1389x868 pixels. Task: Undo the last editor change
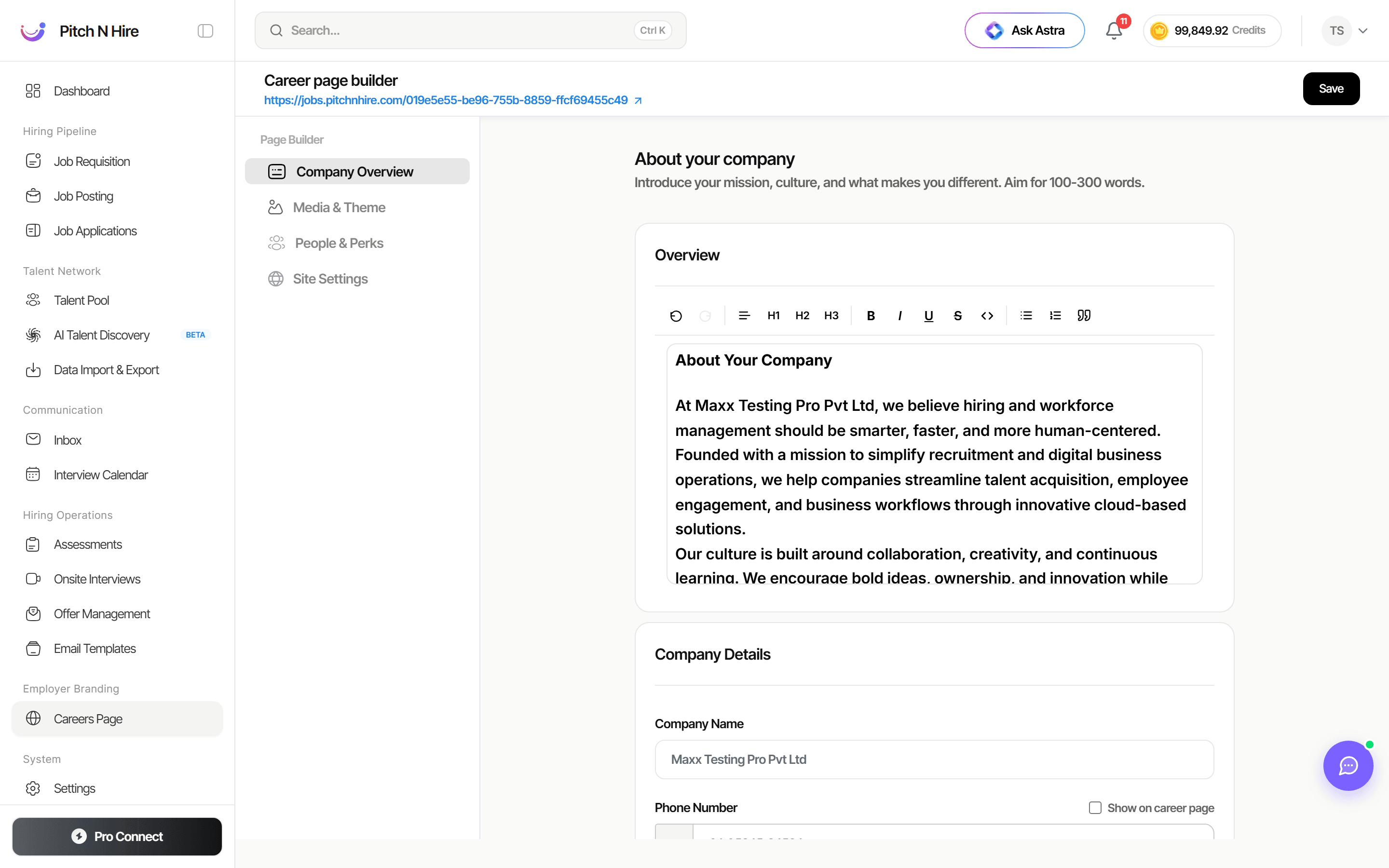tap(676, 316)
